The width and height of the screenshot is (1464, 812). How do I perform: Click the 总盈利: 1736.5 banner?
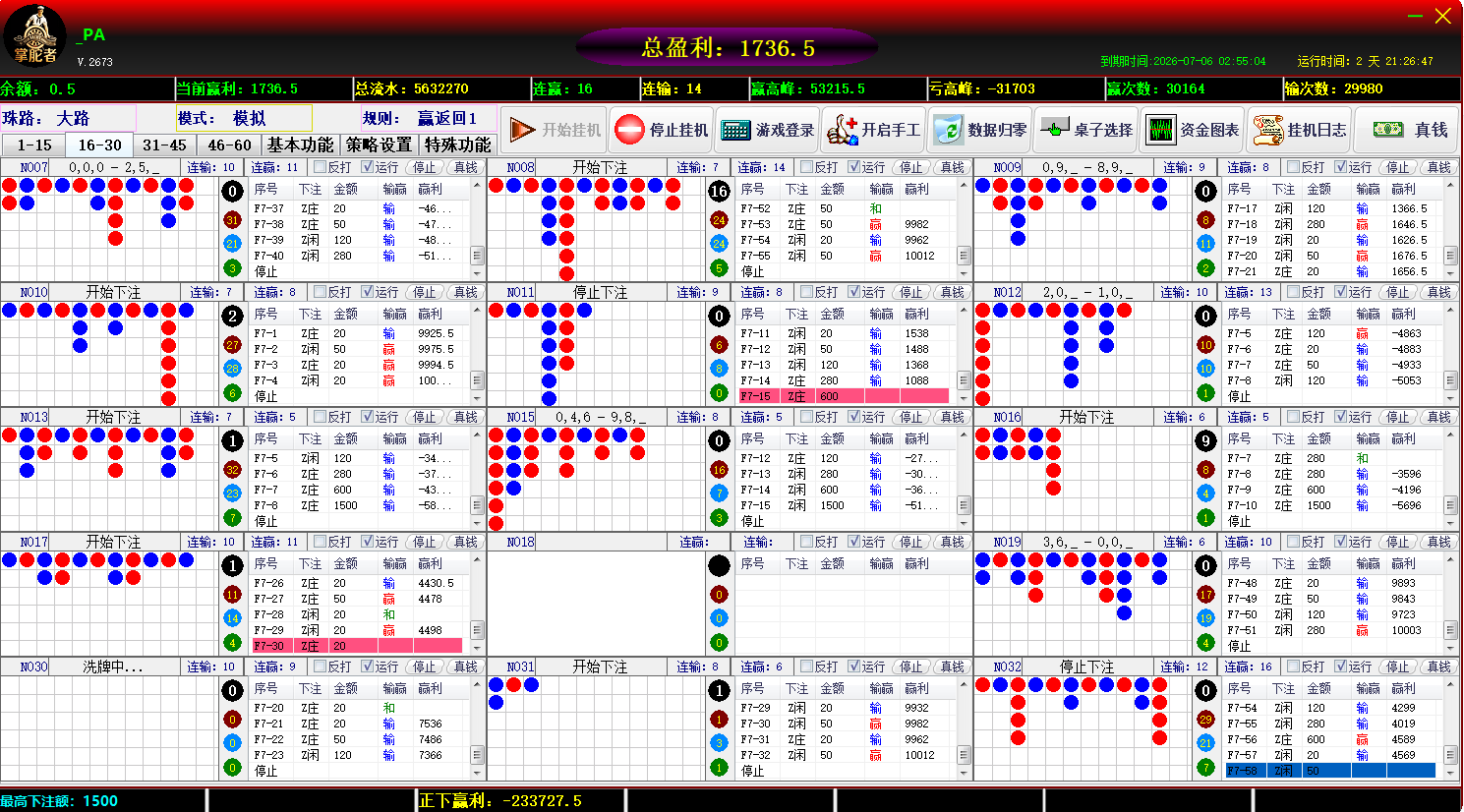coord(728,47)
